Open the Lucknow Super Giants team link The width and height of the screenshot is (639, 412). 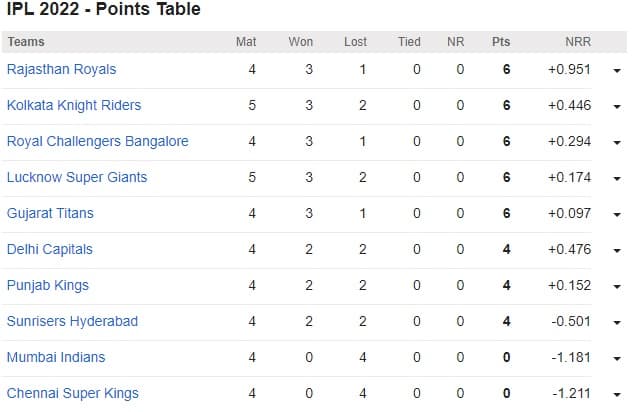77,177
